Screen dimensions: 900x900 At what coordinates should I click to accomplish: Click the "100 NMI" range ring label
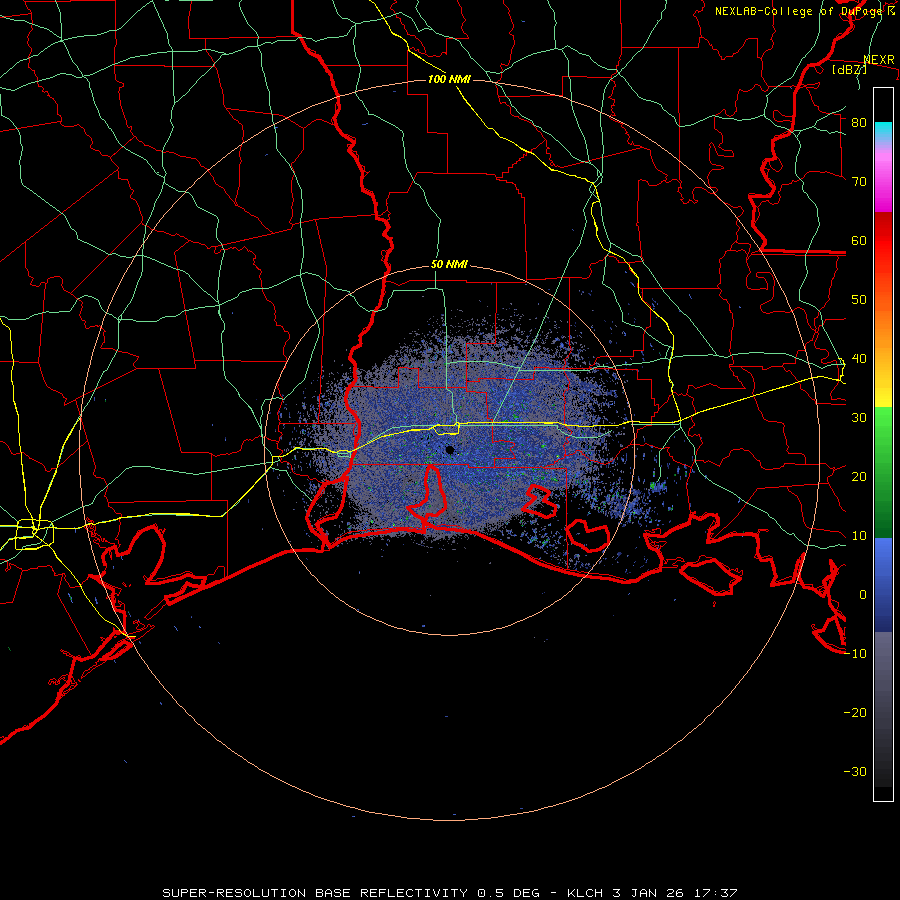(x=449, y=79)
